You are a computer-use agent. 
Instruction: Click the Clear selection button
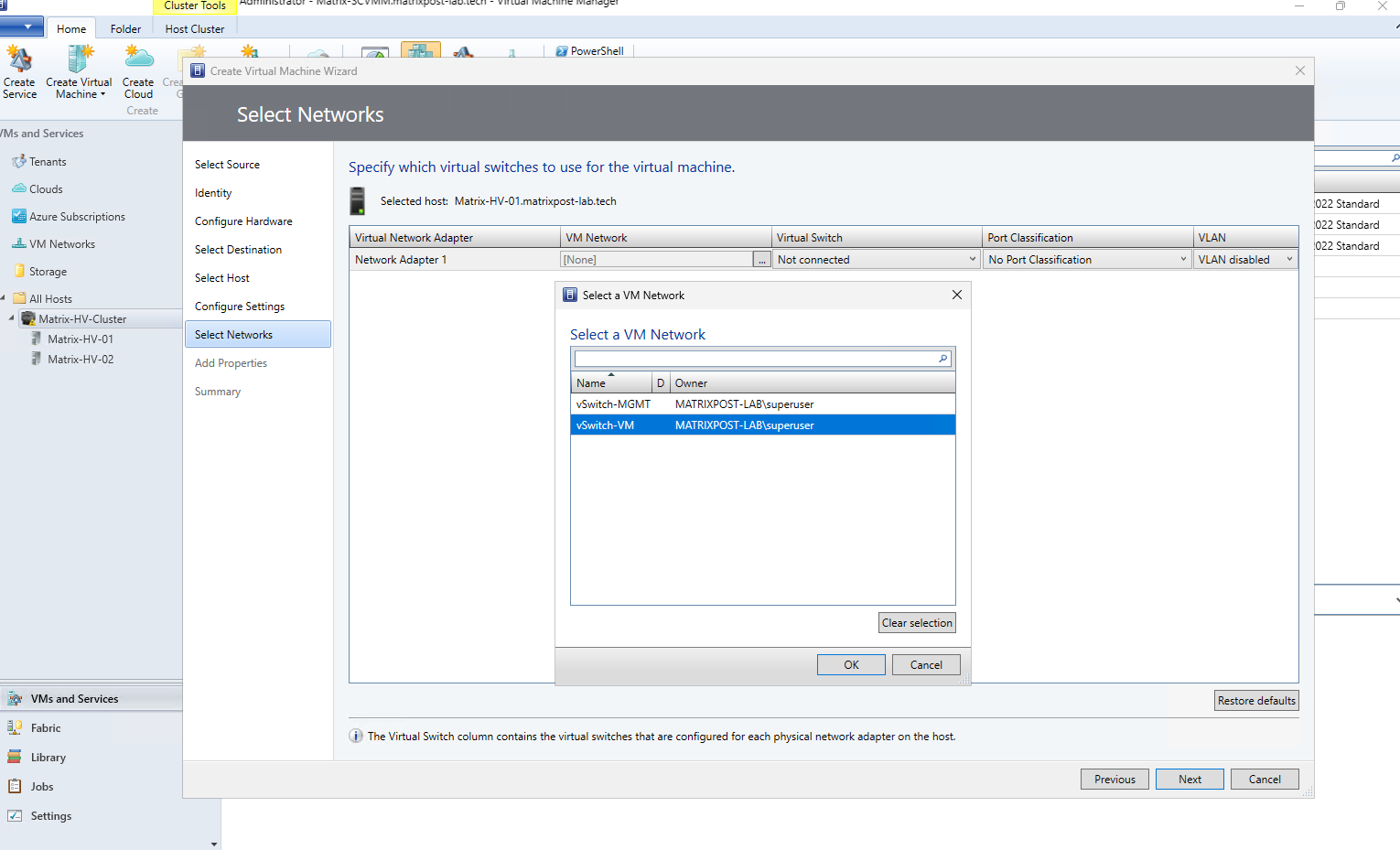917,623
